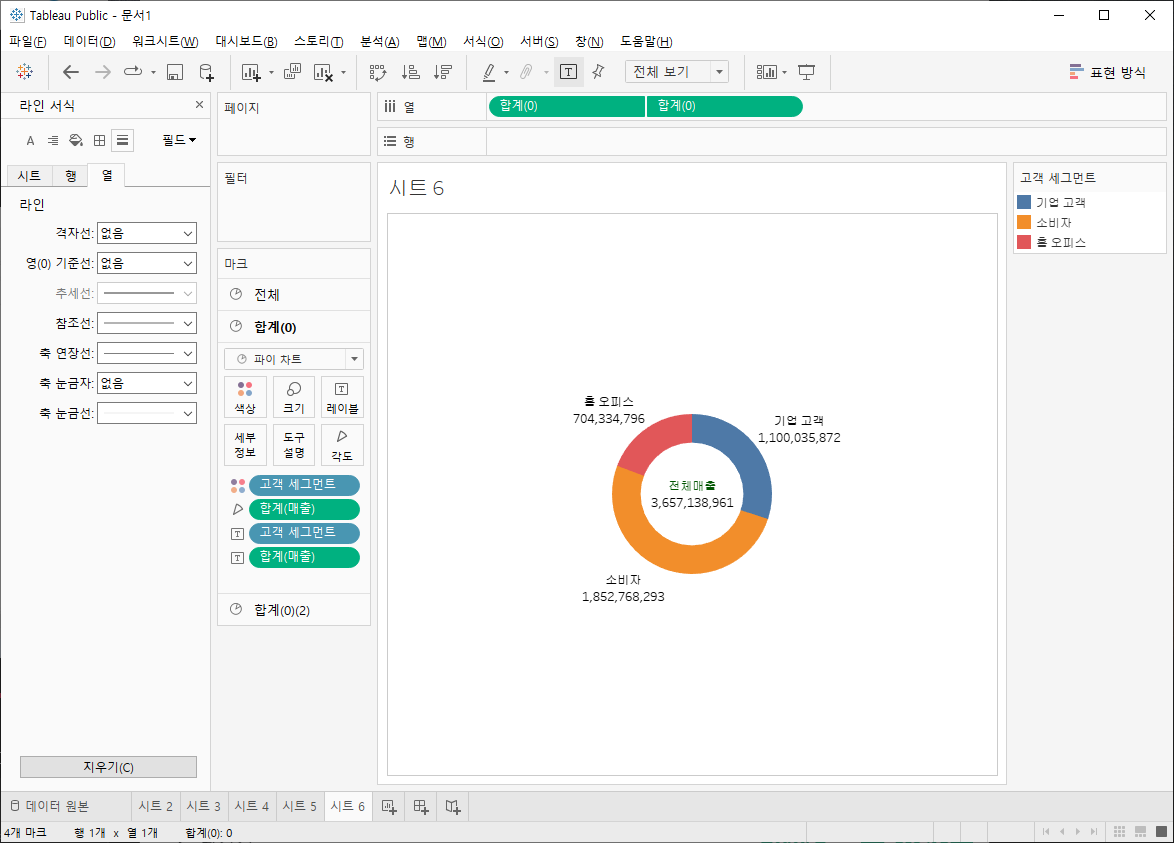The width and height of the screenshot is (1174, 843).
Task: Click the 지우기(C) clear button
Action: pyautogui.click(x=109, y=767)
